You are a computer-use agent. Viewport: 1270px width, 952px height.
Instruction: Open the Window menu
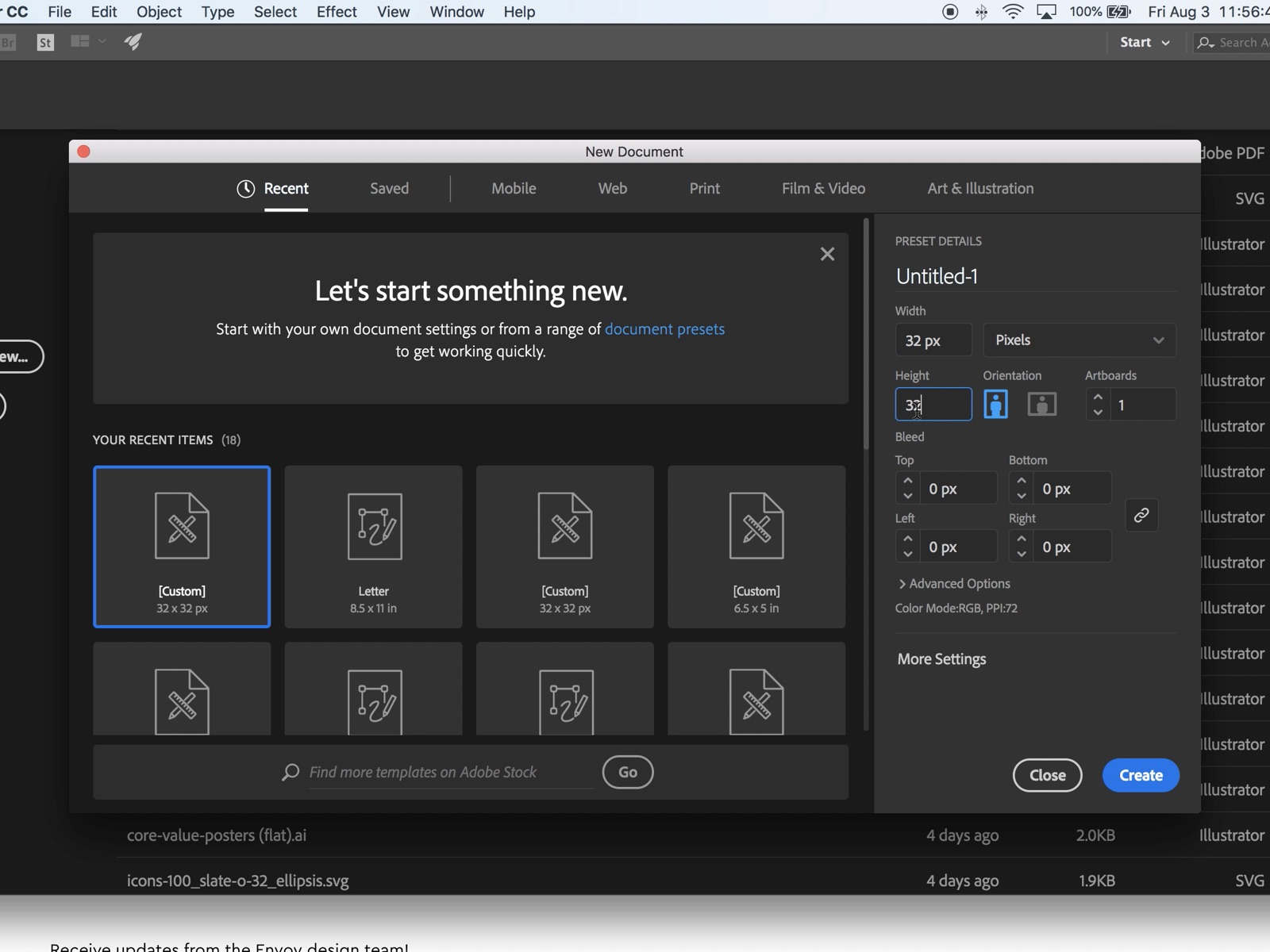coord(456,12)
